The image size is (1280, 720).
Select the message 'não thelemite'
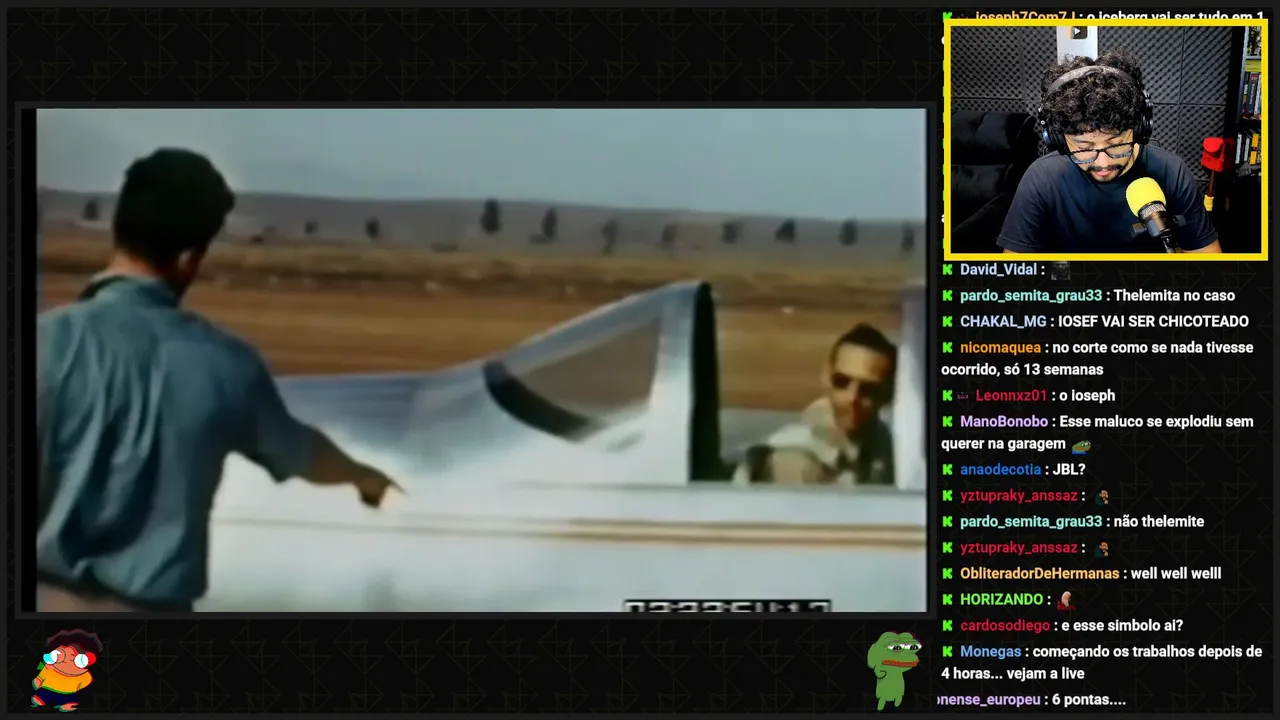point(1158,521)
